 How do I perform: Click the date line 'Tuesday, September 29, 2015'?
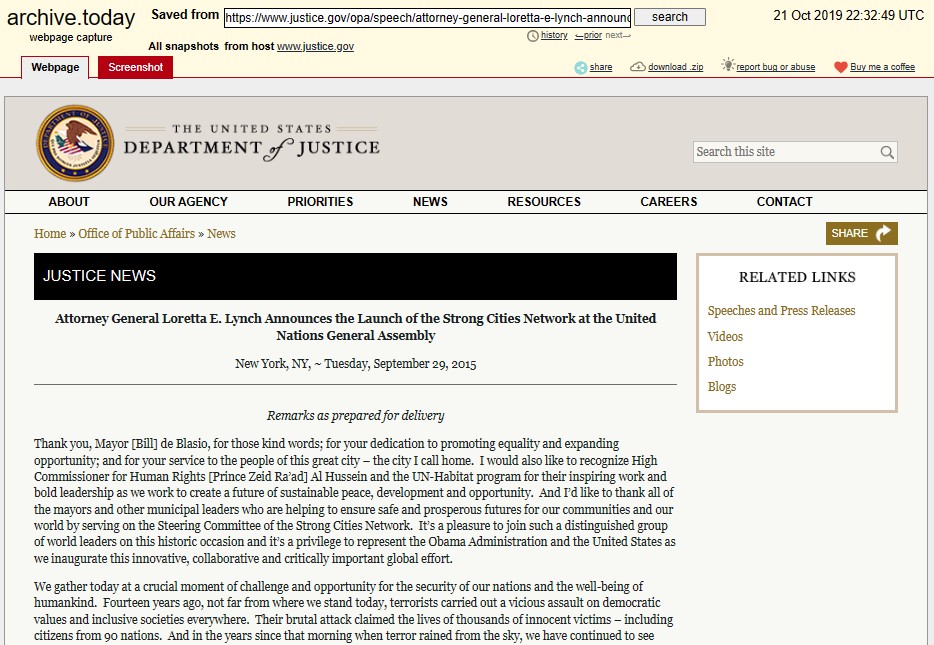(400, 364)
